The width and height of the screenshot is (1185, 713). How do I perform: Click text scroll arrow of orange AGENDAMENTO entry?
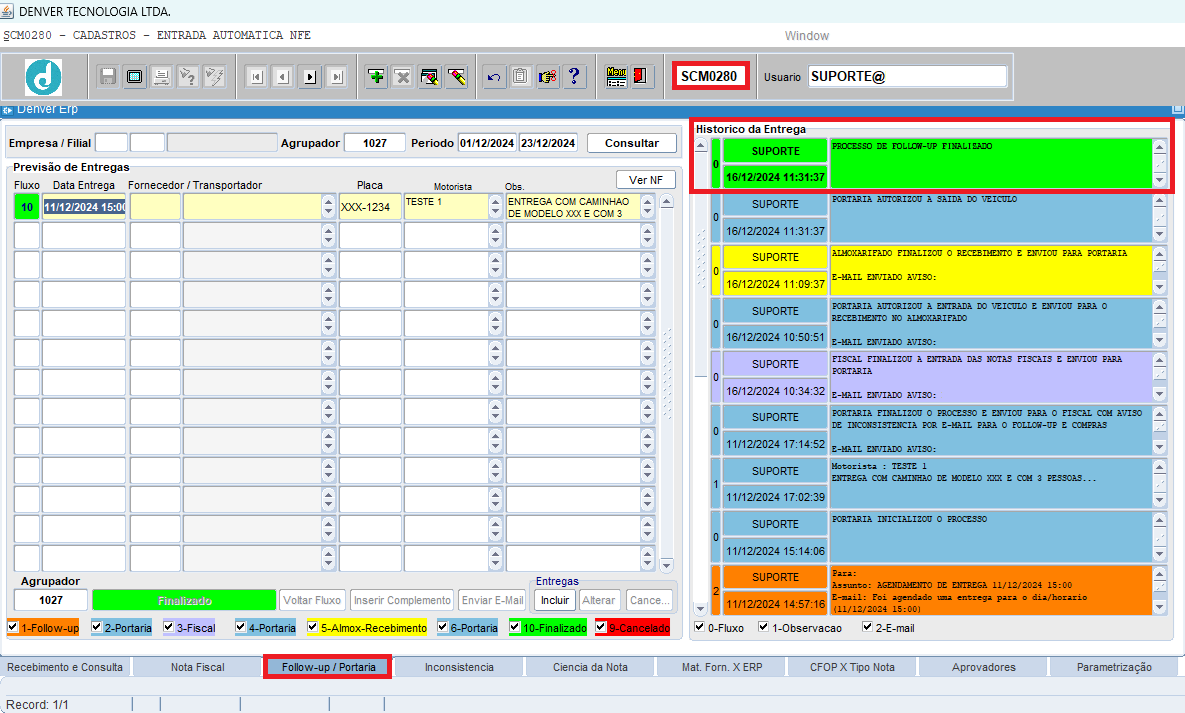coord(1159,591)
